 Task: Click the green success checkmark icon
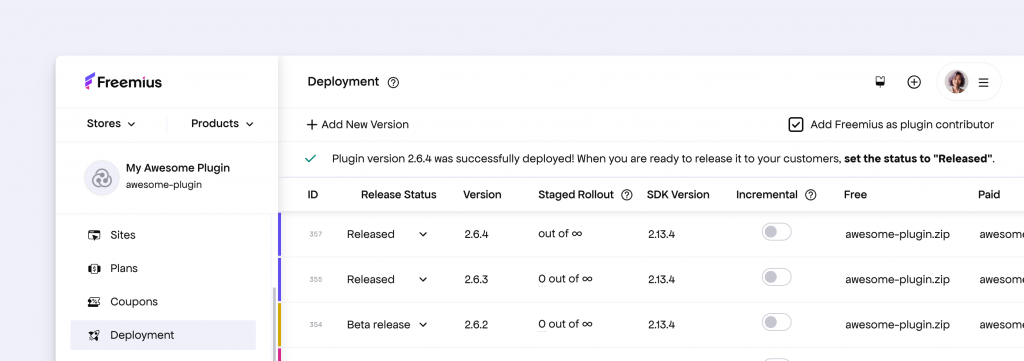click(311, 159)
